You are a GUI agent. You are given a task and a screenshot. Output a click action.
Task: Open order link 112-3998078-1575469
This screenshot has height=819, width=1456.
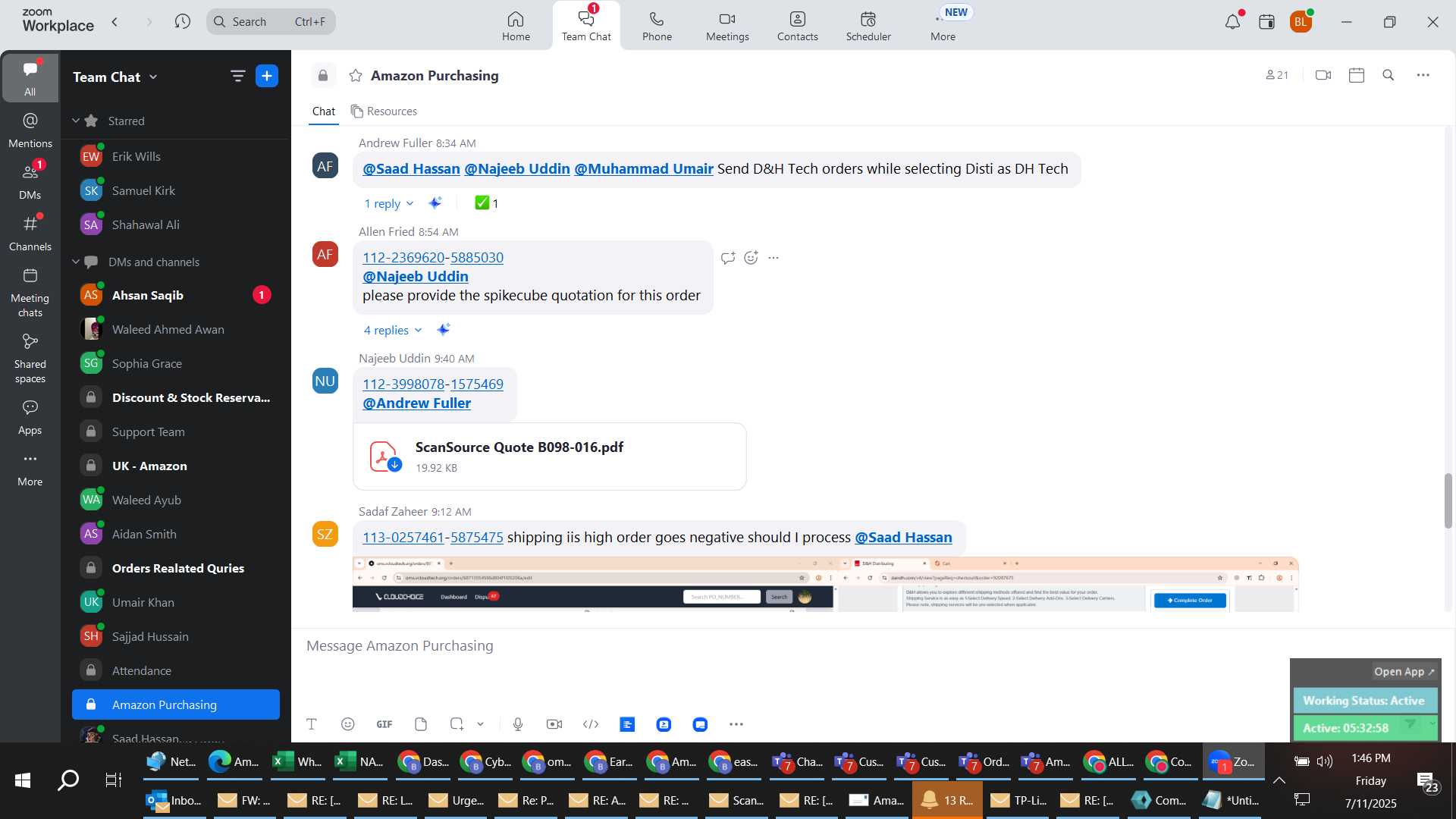pyautogui.click(x=433, y=384)
